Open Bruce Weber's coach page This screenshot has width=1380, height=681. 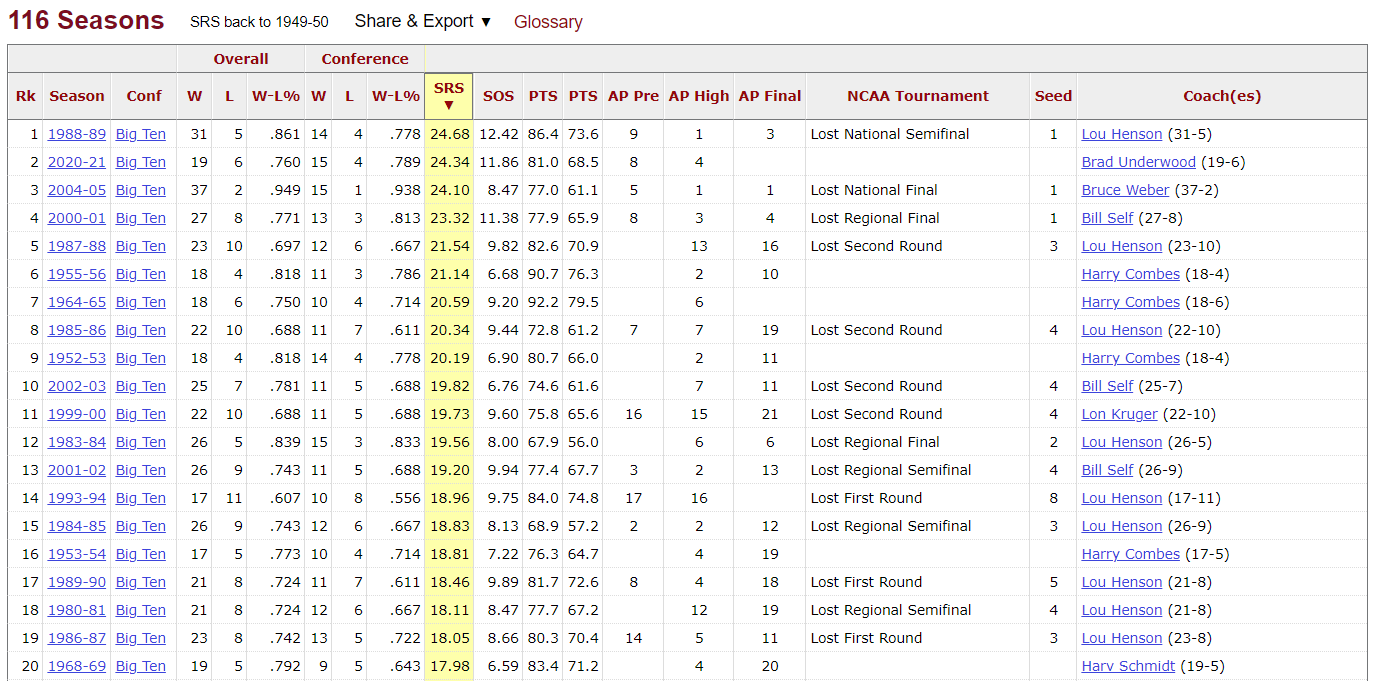tap(1125, 190)
